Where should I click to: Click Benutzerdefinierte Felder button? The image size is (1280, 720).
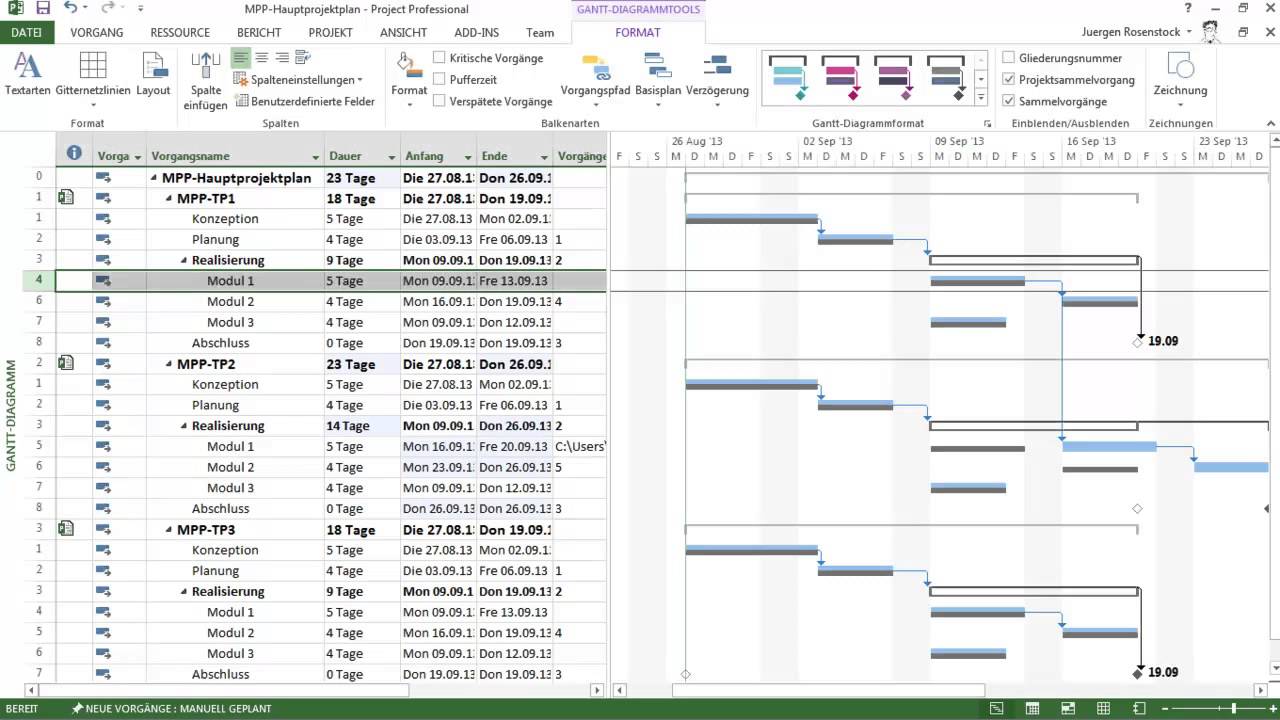(305, 101)
